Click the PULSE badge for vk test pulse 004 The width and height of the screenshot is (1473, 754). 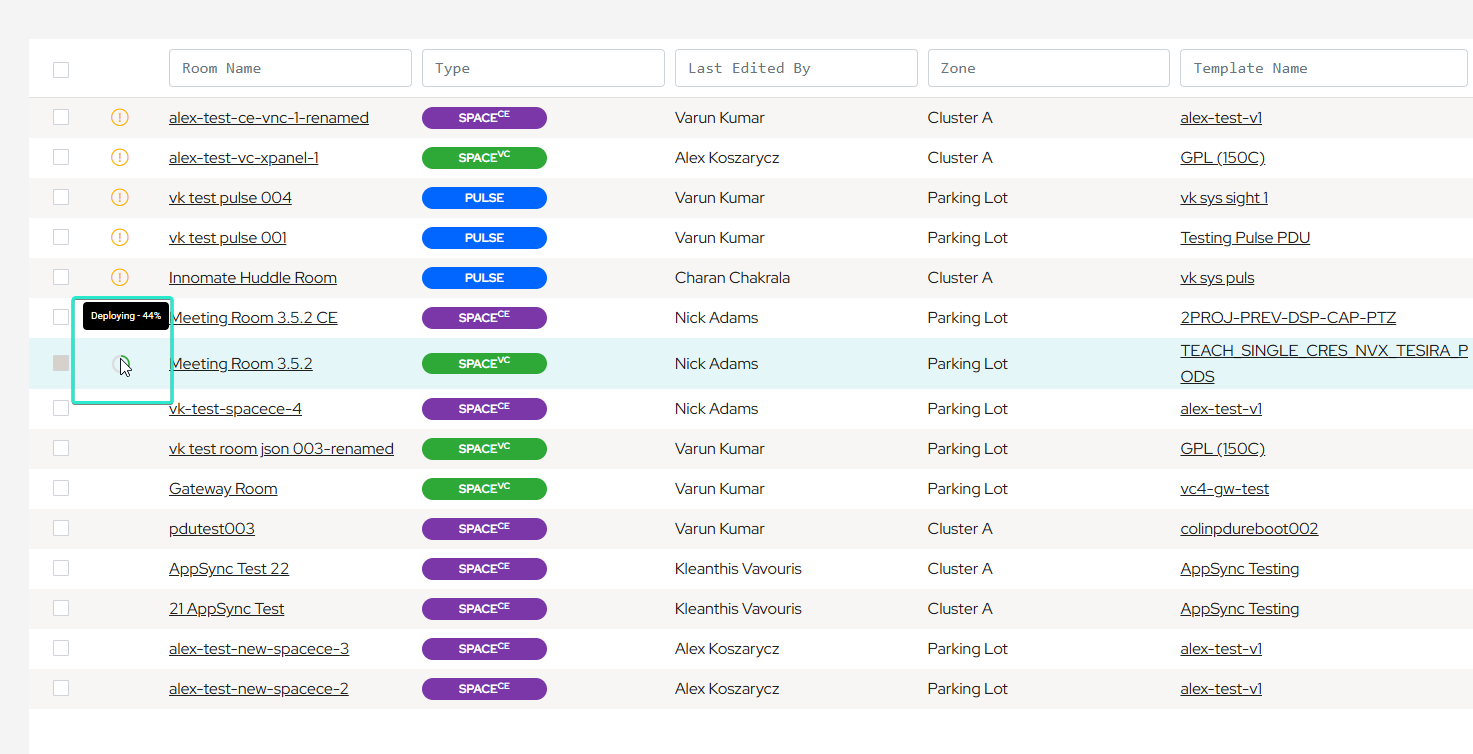coord(484,198)
